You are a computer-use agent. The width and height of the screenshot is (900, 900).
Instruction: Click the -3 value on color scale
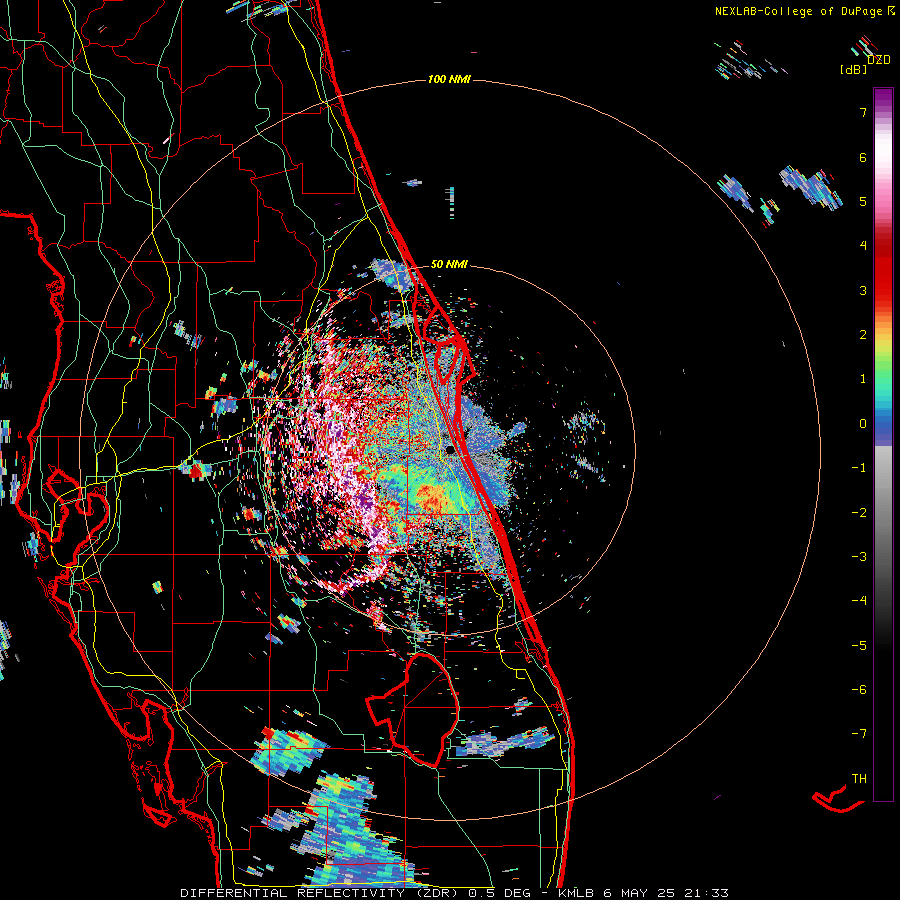tap(859, 556)
